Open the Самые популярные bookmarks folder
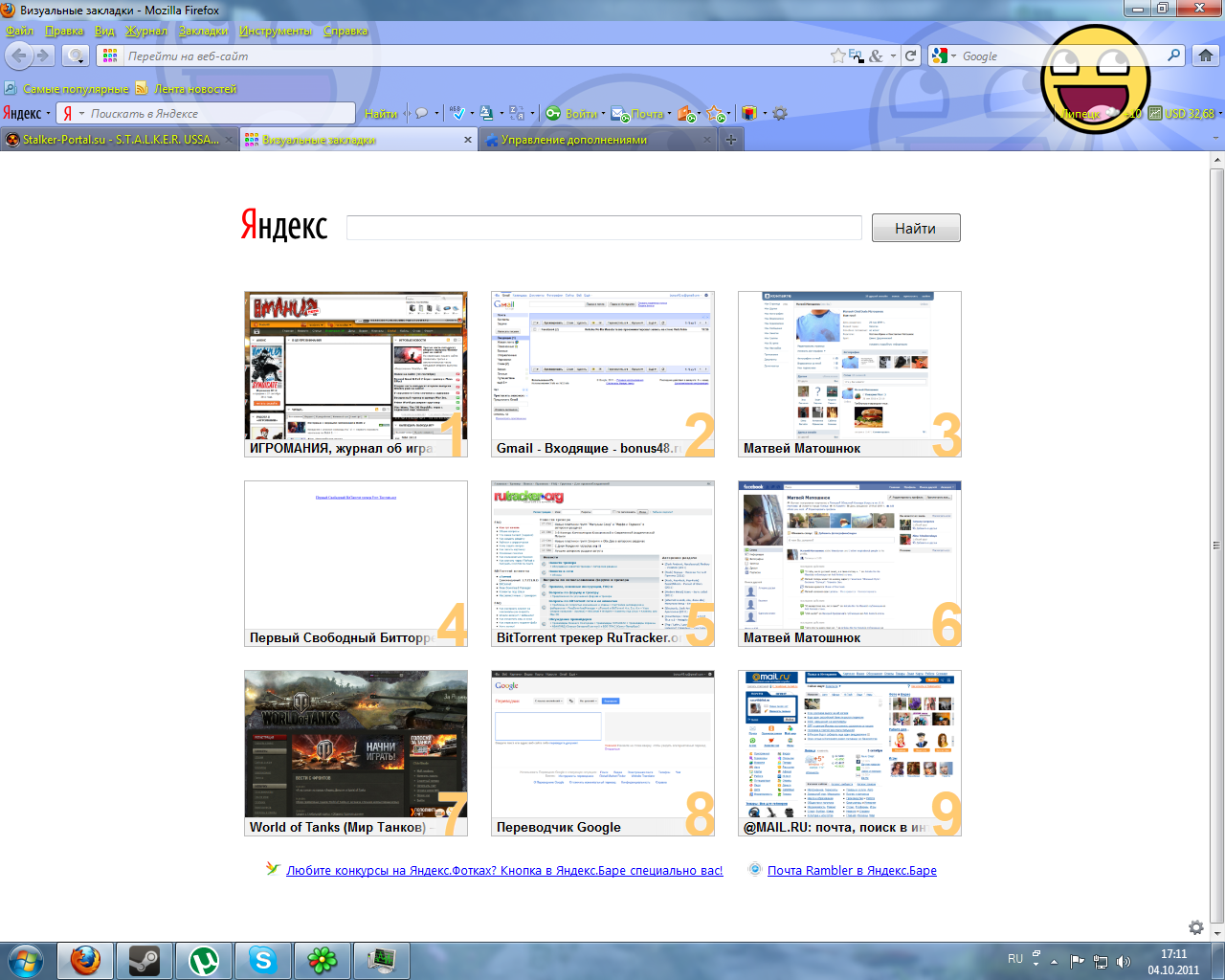The image size is (1225, 980). [66, 89]
